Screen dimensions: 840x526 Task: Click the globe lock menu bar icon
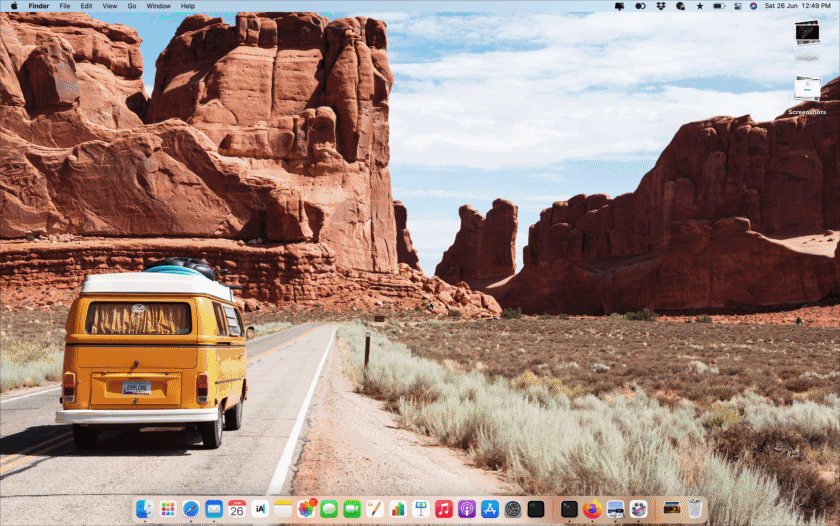[x=680, y=6]
